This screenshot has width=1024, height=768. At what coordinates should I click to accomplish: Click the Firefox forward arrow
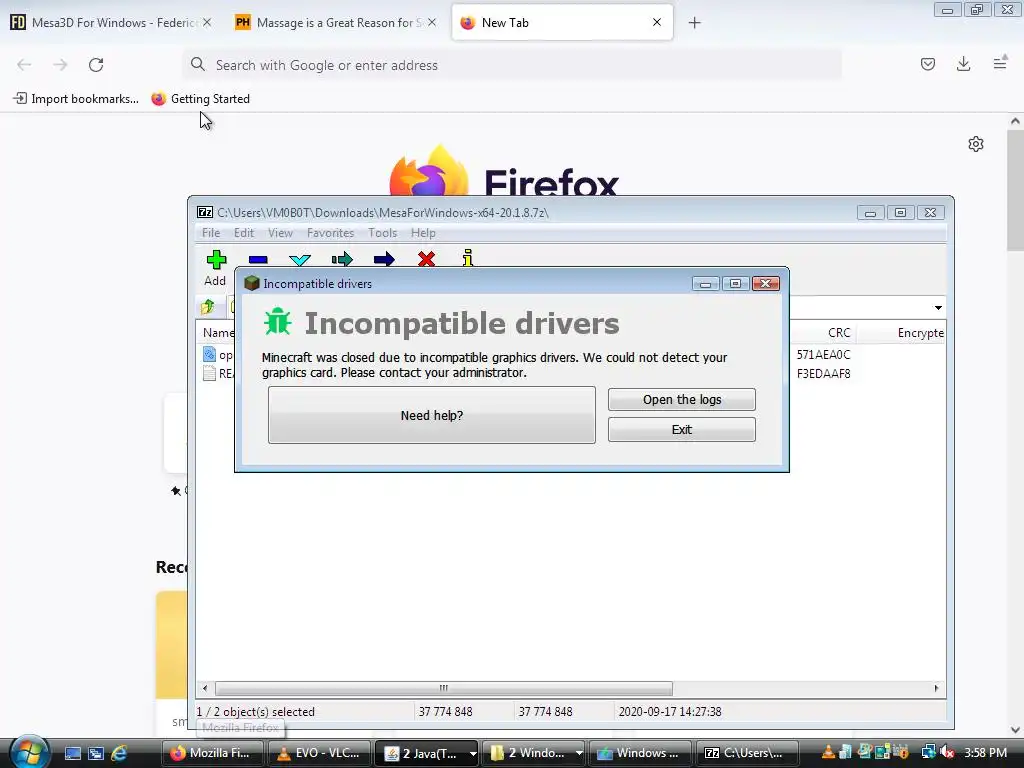pos(60,65)
